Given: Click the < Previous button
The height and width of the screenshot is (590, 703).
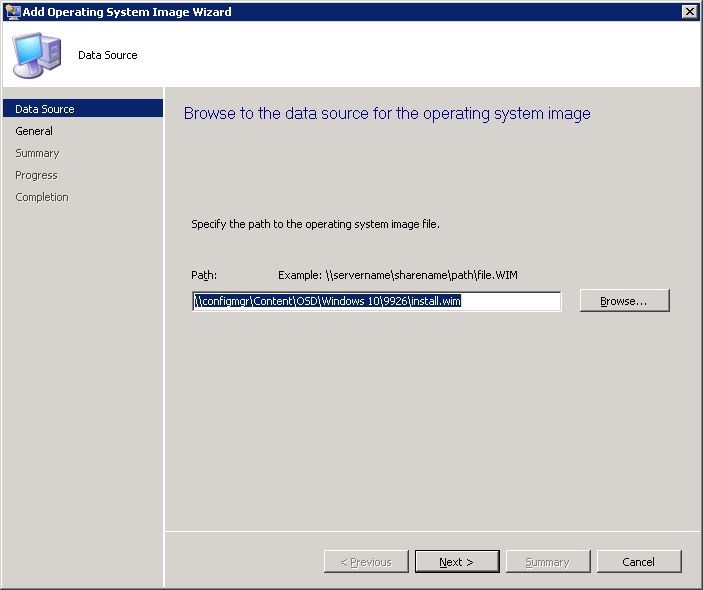Looking at the screenshot, I should [x=366, y=562].
